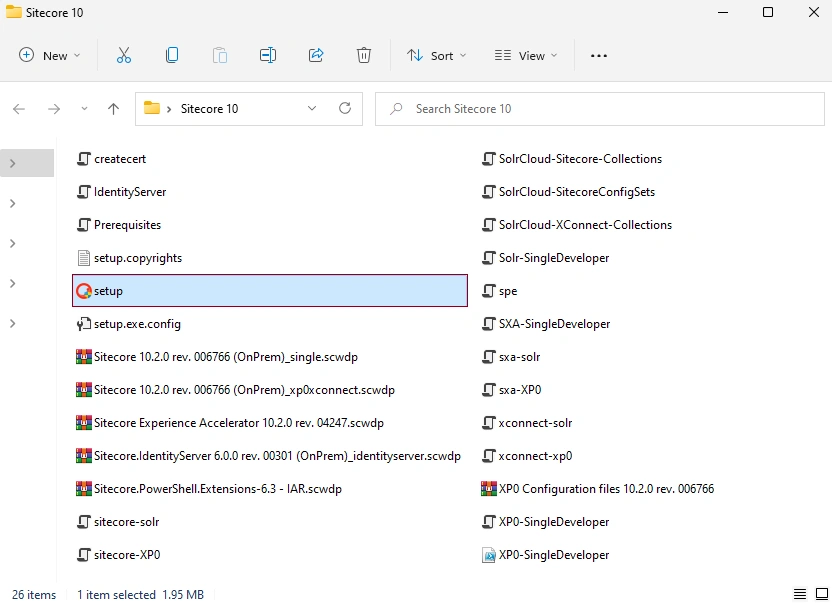Click the Rename icon in toolbar

pyautogui.click(x=268, y=55)
